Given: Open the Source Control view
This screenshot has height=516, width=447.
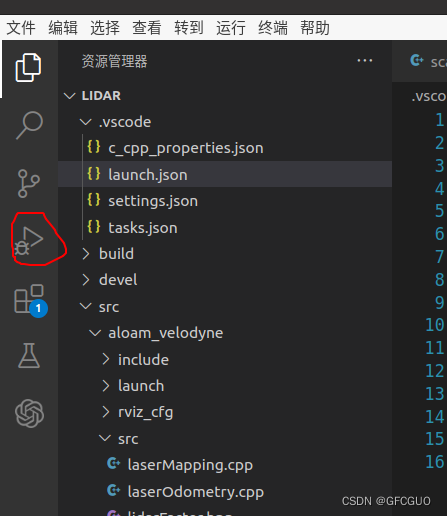Looking at the screenshot, I should click(x=29, y=183).
